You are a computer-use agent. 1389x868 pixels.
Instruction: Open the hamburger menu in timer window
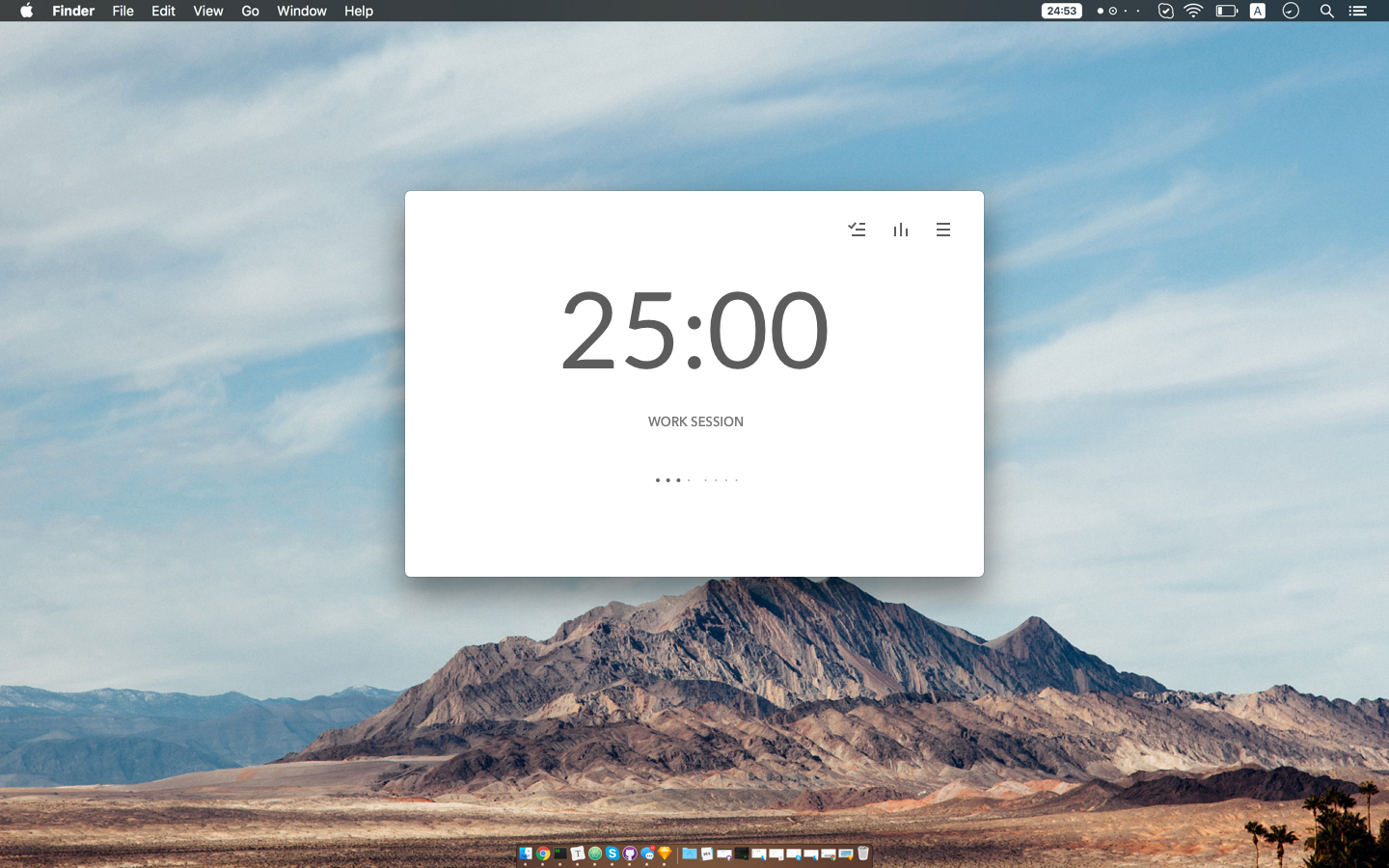pyautogui.click(x=943, y=230)
